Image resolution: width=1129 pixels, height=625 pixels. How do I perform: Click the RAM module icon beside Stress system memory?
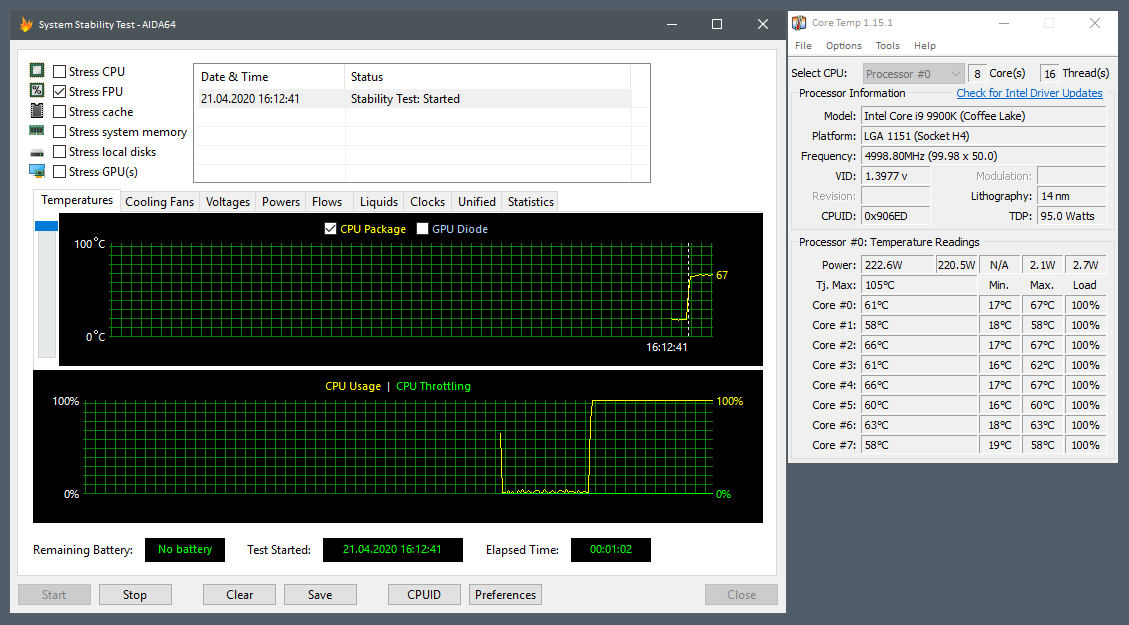click(x=37, y=131)
